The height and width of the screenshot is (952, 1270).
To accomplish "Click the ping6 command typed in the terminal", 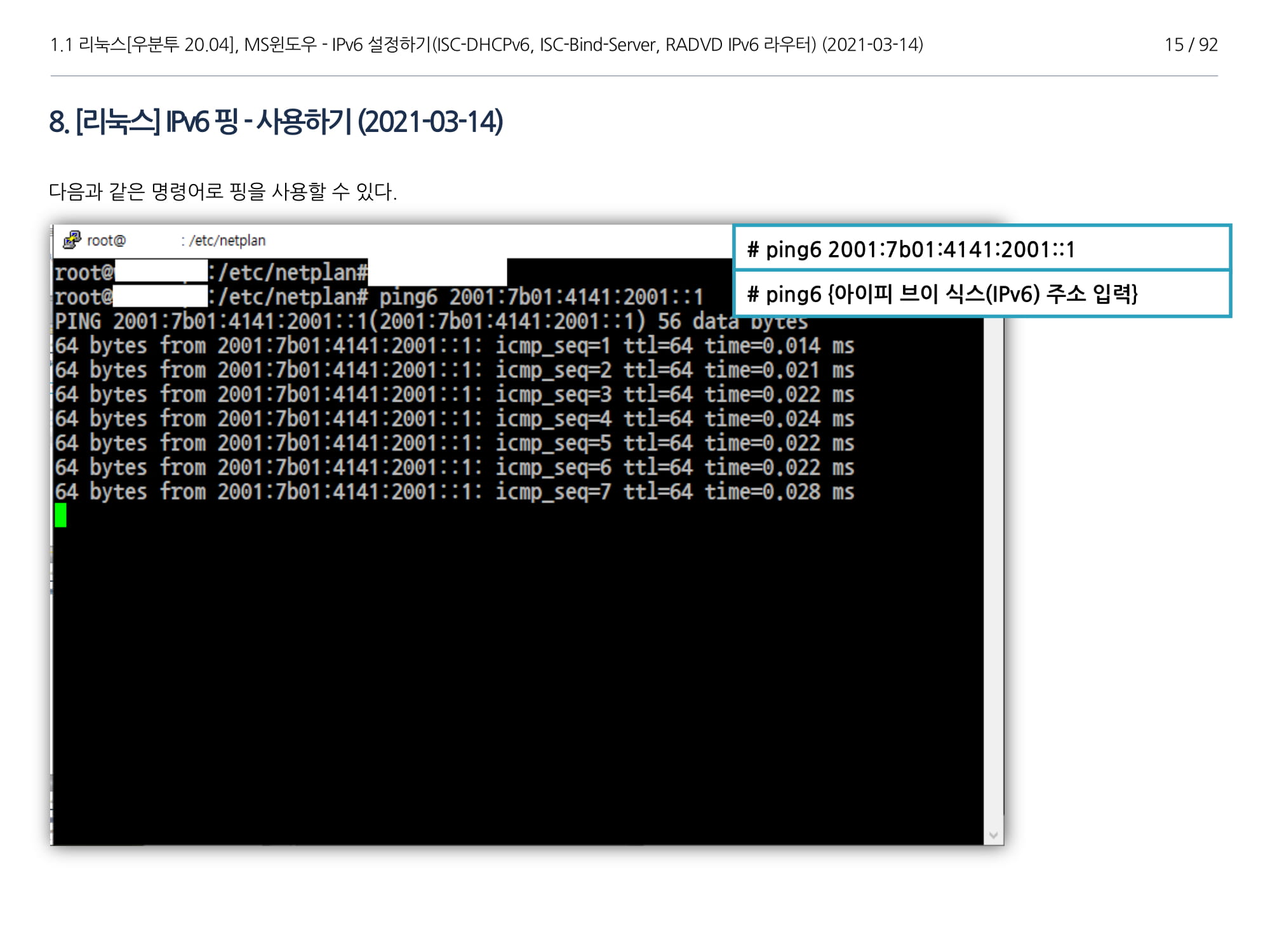I will pos(541,297).
